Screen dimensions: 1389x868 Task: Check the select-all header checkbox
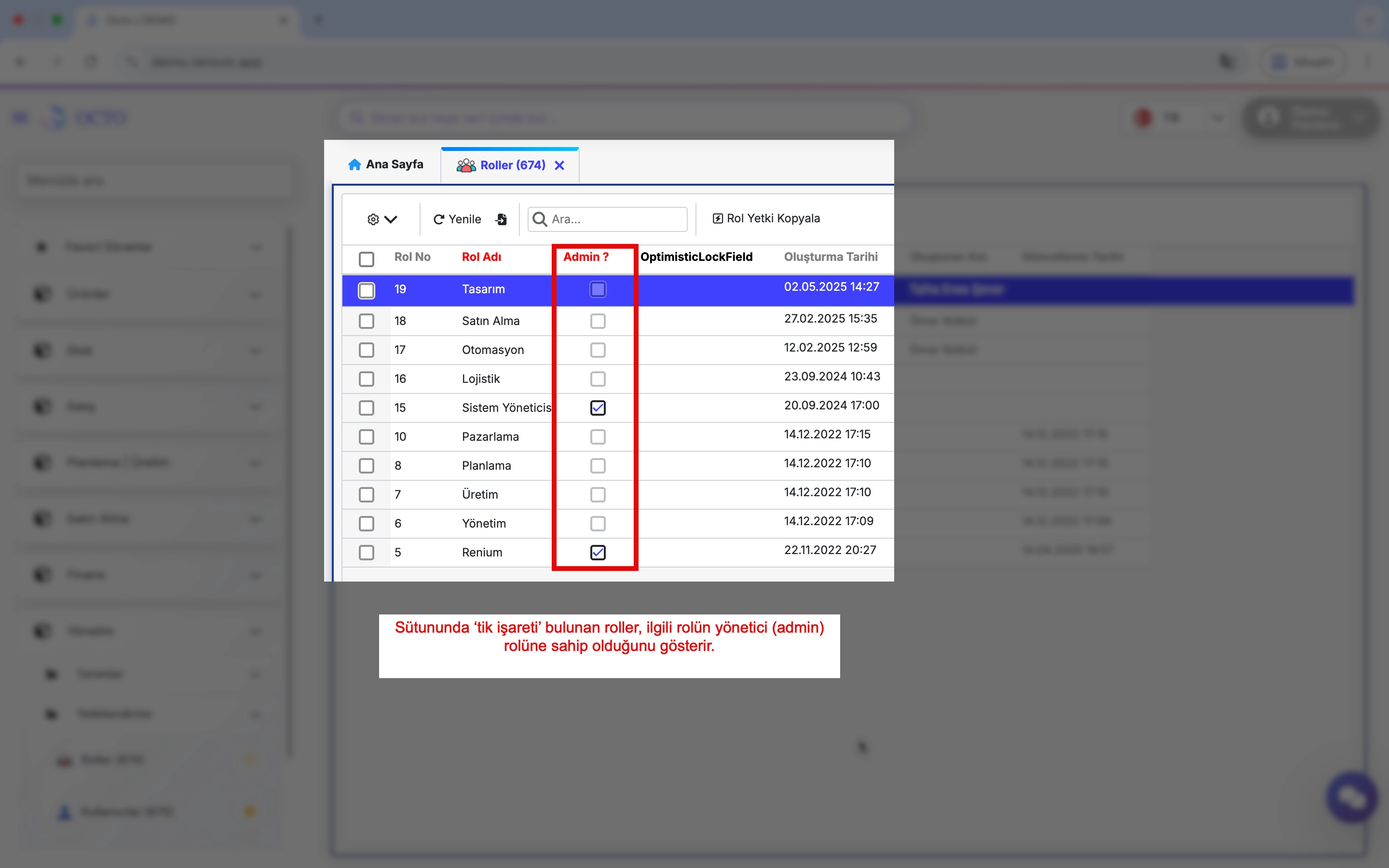[x=366, y=259]
